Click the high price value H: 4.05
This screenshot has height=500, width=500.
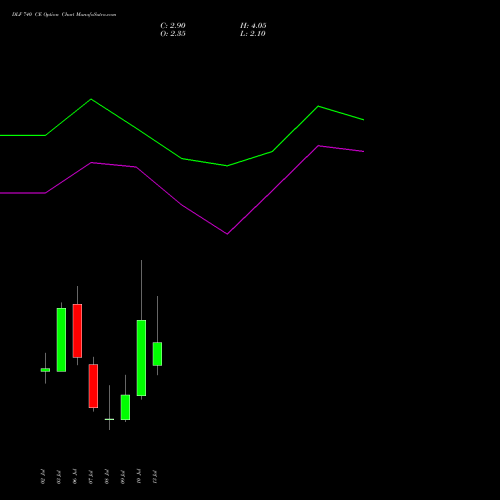click(253, 26)
